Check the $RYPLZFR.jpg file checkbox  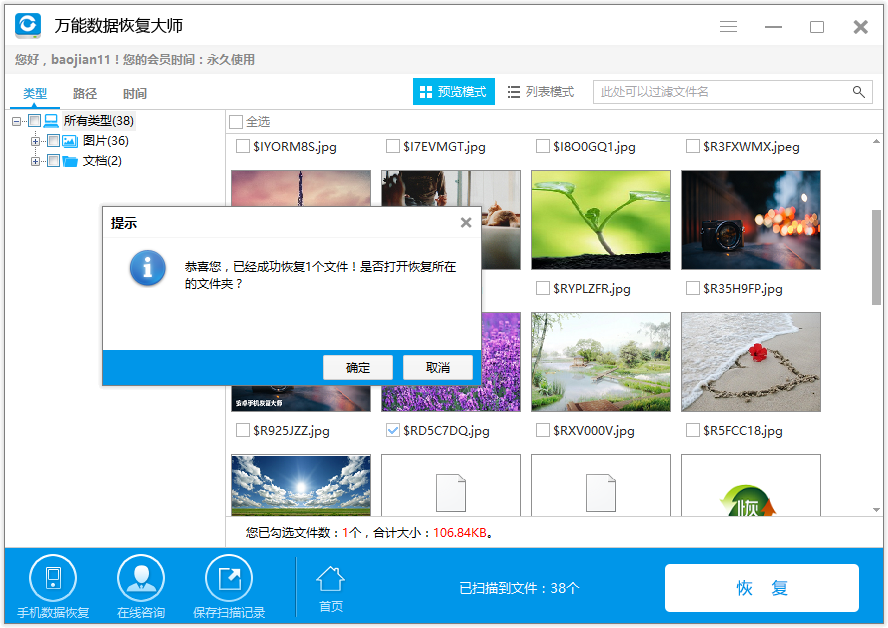point(540,288)
